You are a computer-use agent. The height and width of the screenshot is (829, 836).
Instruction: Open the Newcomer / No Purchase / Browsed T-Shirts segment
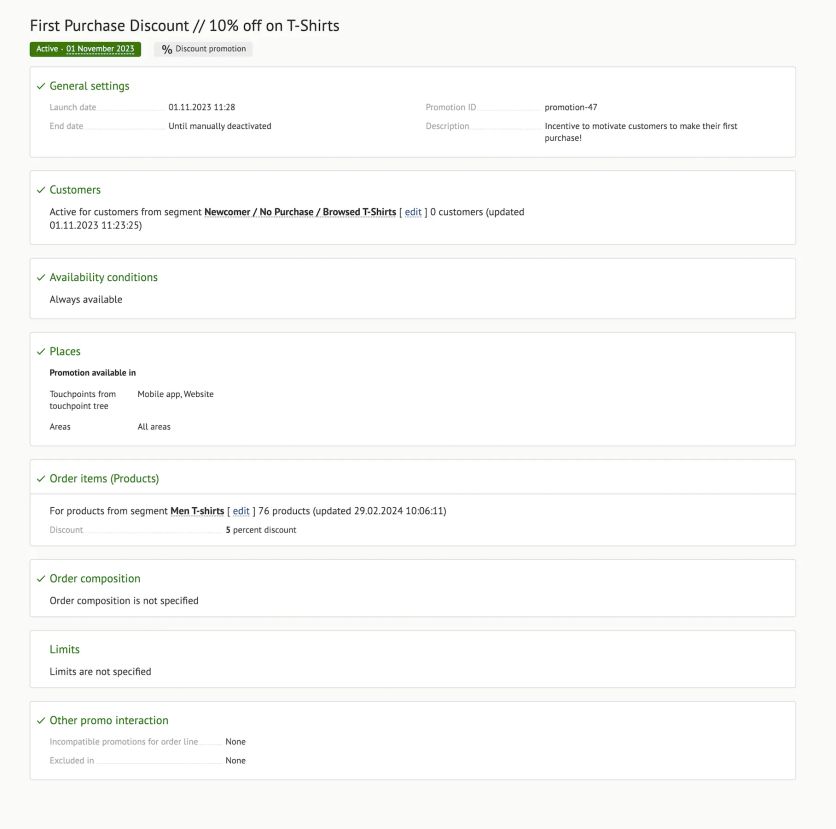click(300, 212)
